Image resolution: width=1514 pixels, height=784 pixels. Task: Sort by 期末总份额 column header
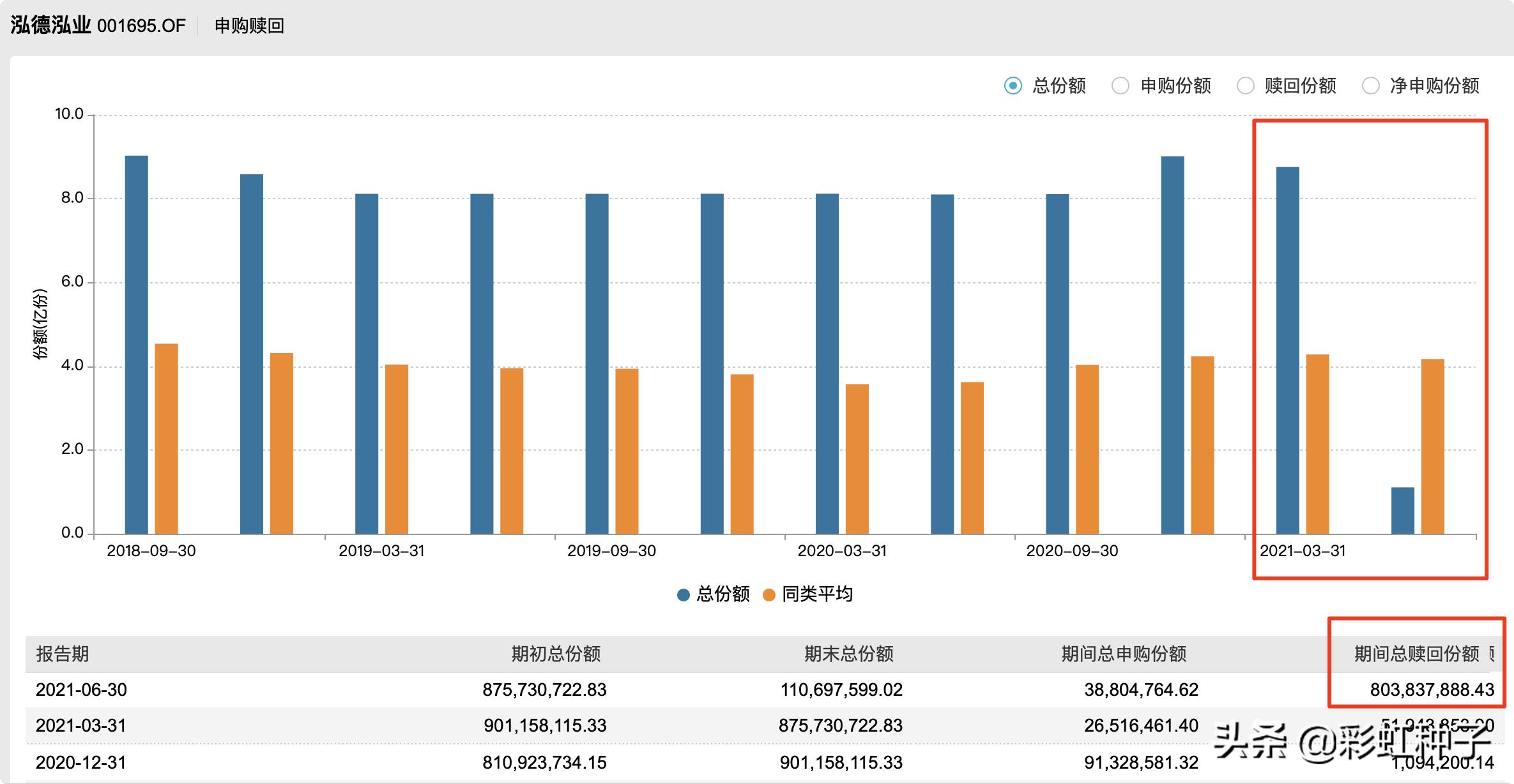click(x=848, y=654)
